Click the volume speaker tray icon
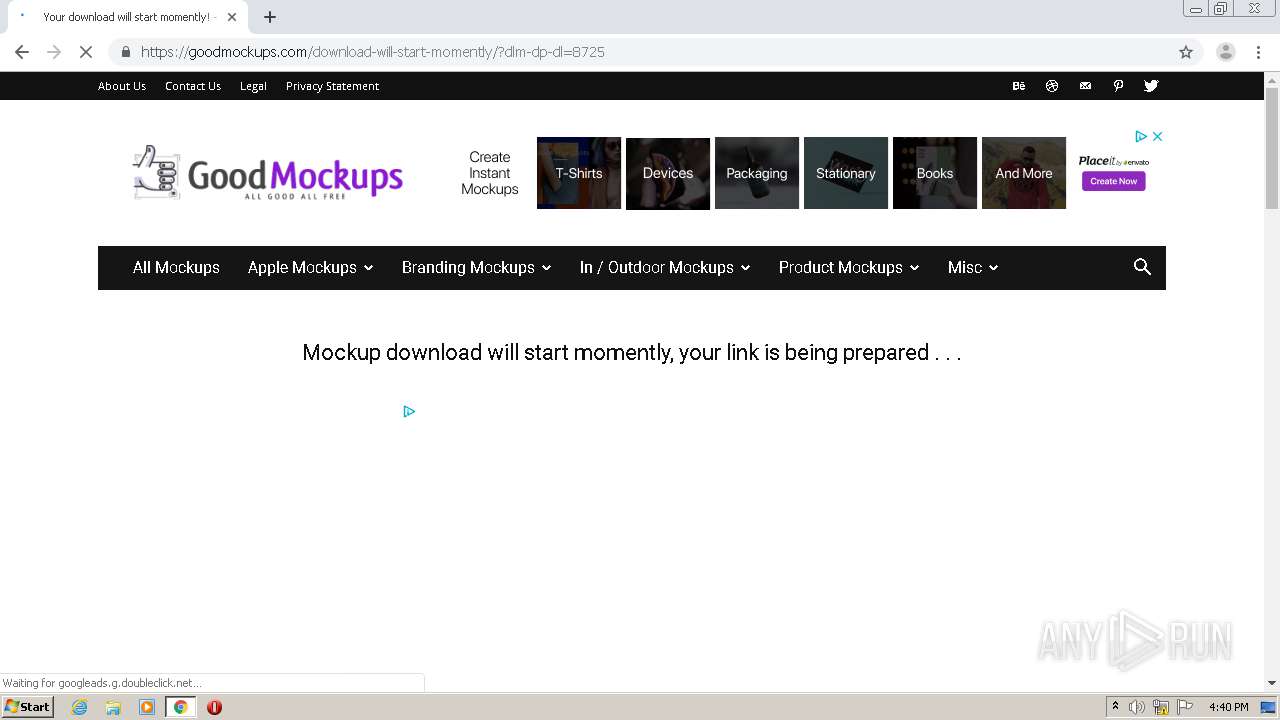Screen dimensions: 1280x720 pyautogui.click(x=1137, y=707)
